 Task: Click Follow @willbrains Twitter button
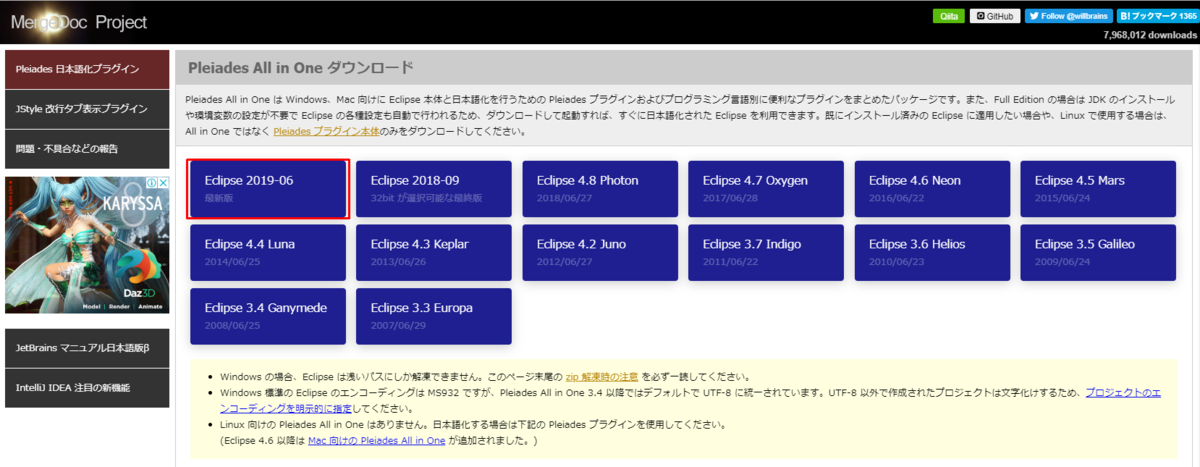(1068, 16)
